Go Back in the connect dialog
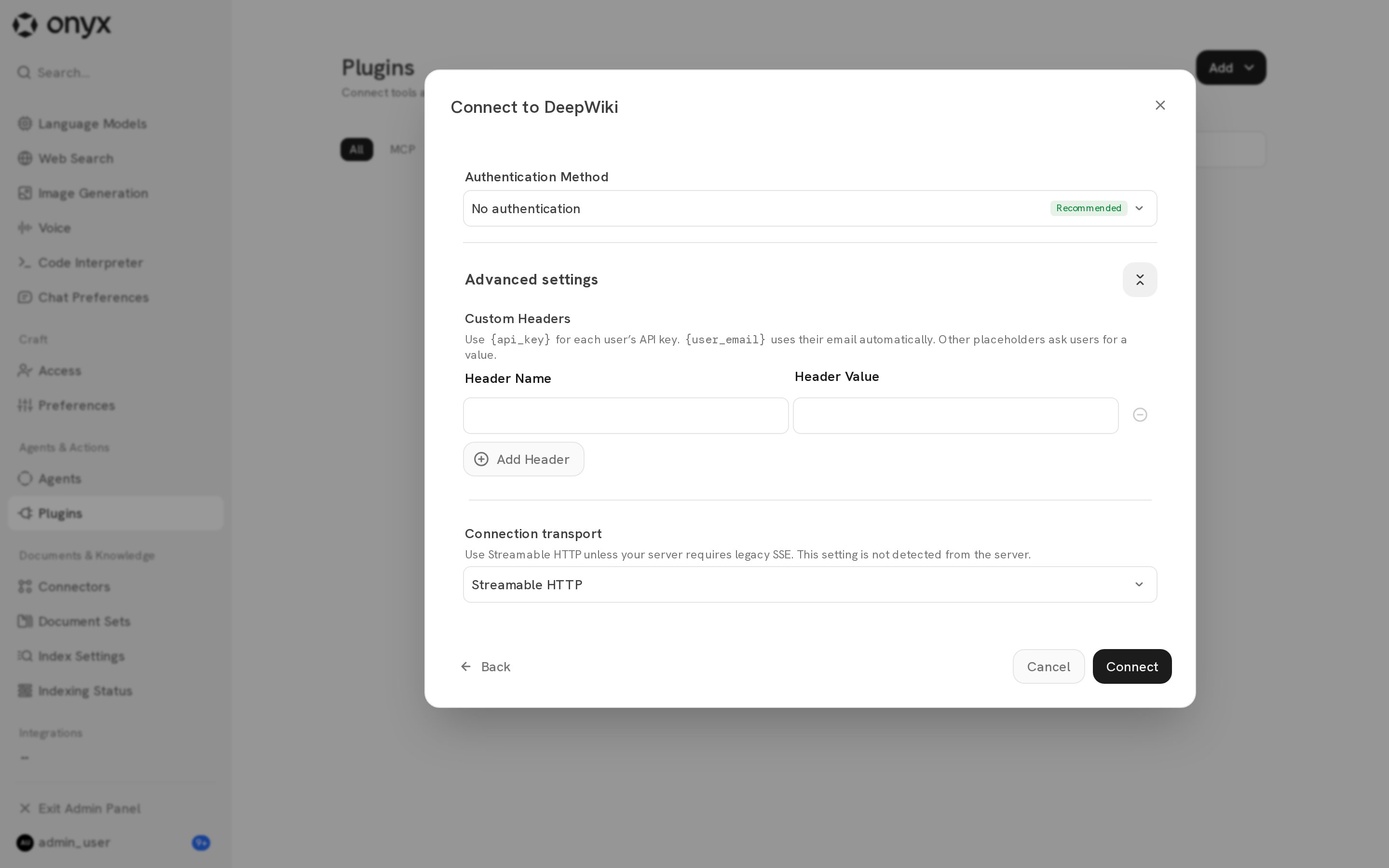The image size is (1389, 868). tap(486, 666)
